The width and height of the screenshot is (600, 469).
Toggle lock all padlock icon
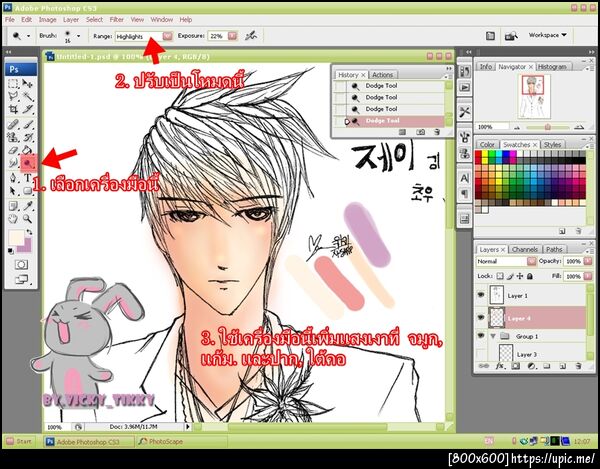pos(530,276)
